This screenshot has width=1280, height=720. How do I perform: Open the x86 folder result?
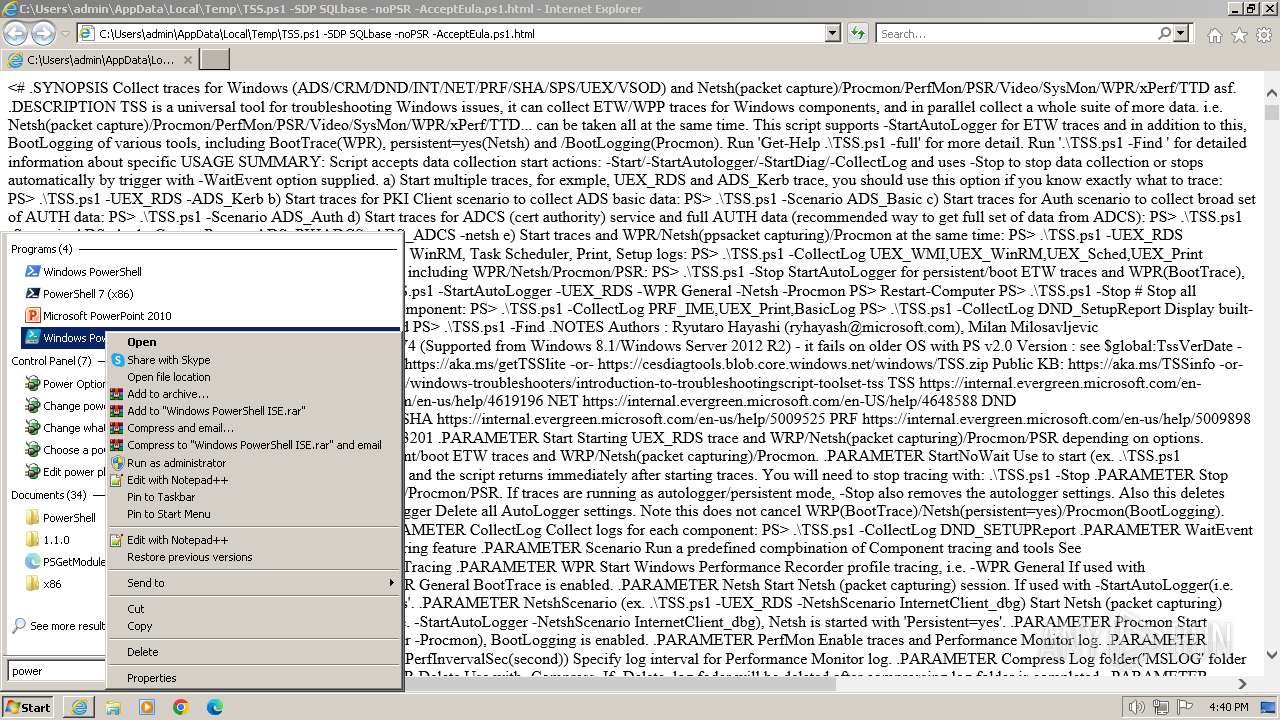click(x=43, y=584)
